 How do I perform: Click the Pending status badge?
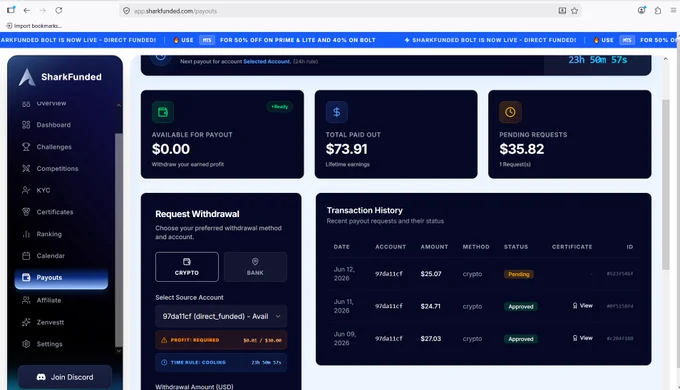(x=519, y=274)
